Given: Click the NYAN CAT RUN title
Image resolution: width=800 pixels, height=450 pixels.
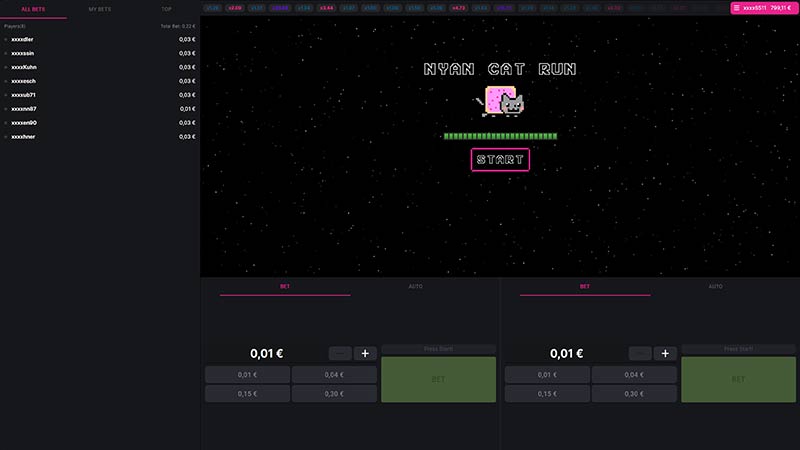Looking at the screenshot, I should tap(500, 69).
